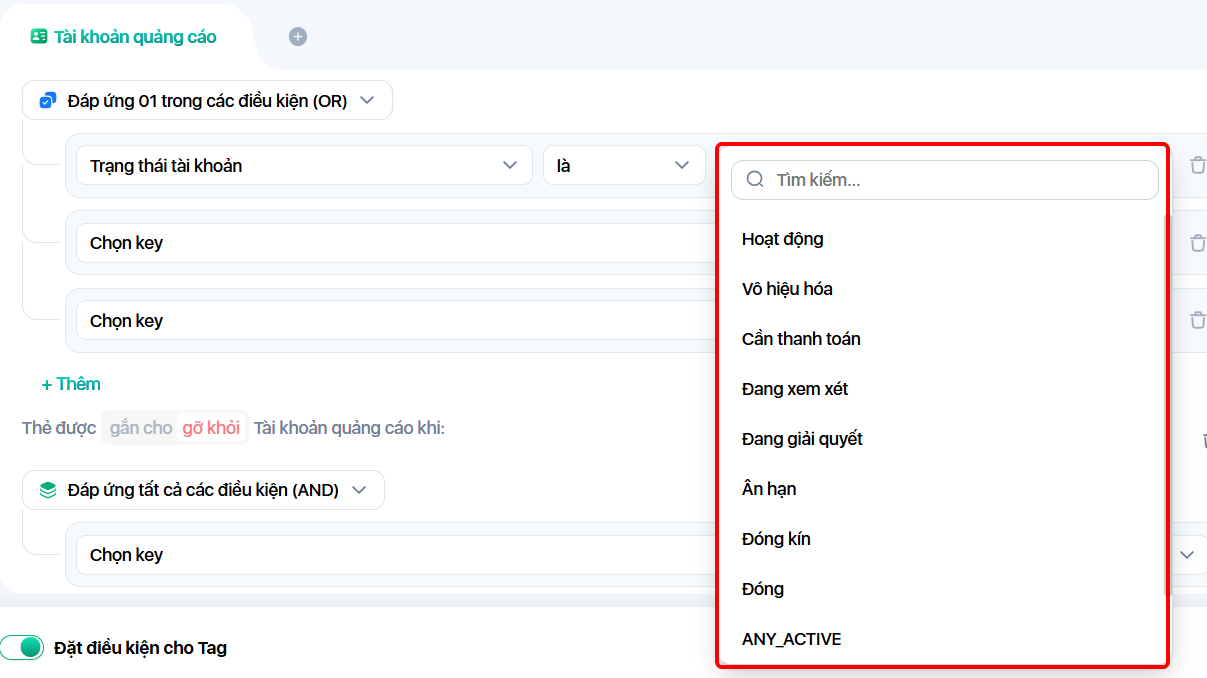Select the gỡ khỏi option
Image resolution: width=1207 pixels, height=678 pixels.
tap(211, 428)
